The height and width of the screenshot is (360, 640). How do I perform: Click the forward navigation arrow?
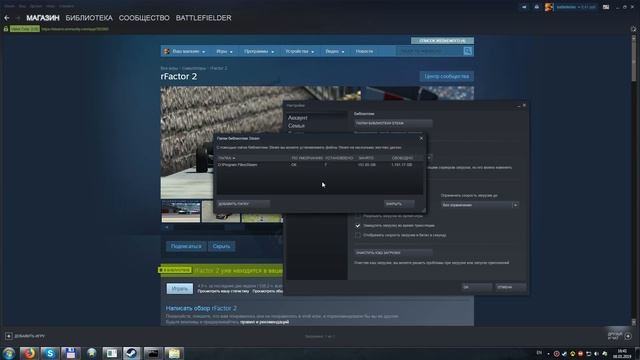tap(18, 18)
